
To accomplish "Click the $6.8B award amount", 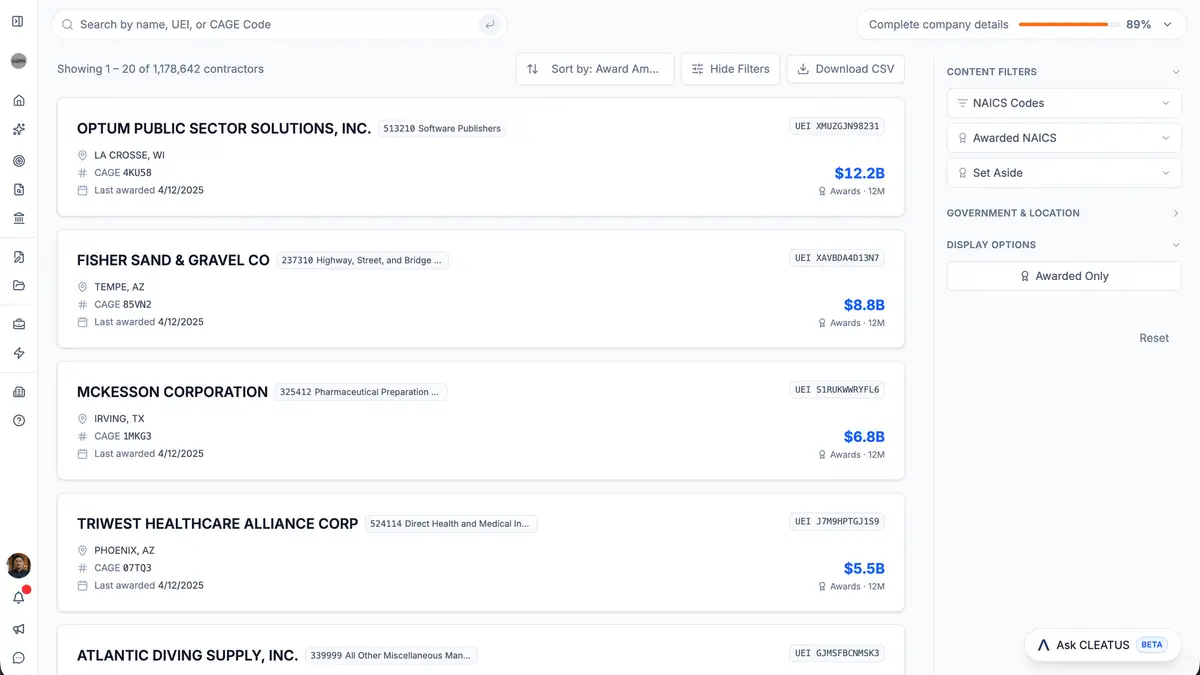I will coord(864,437).
